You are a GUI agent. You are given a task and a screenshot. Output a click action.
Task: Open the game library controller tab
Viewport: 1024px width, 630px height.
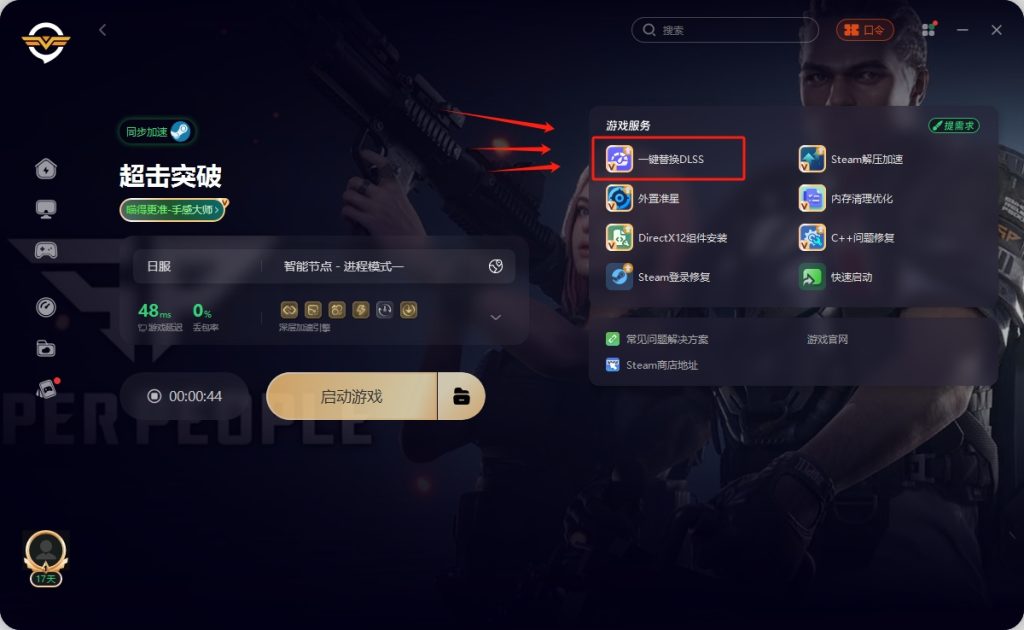click(x=46, y=250)
